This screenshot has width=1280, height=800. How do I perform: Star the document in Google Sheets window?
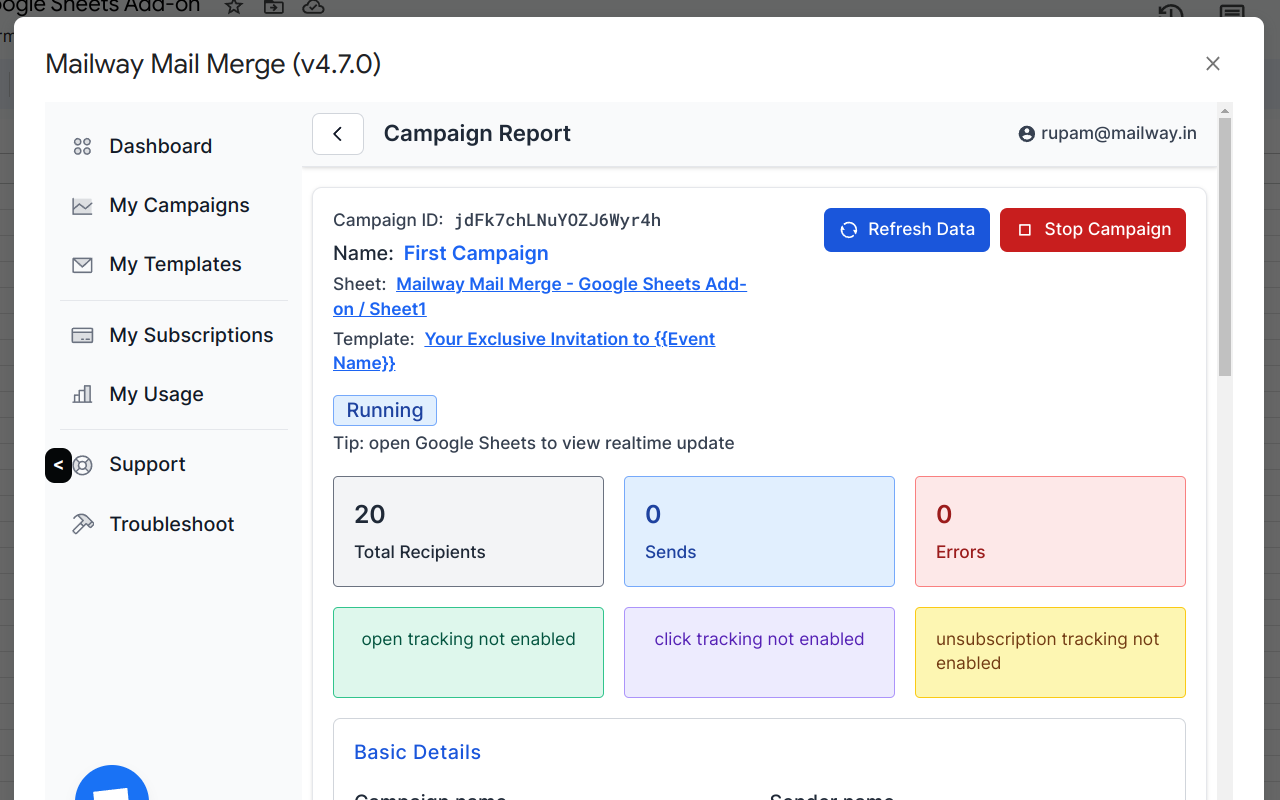click(x=233, y=7)
